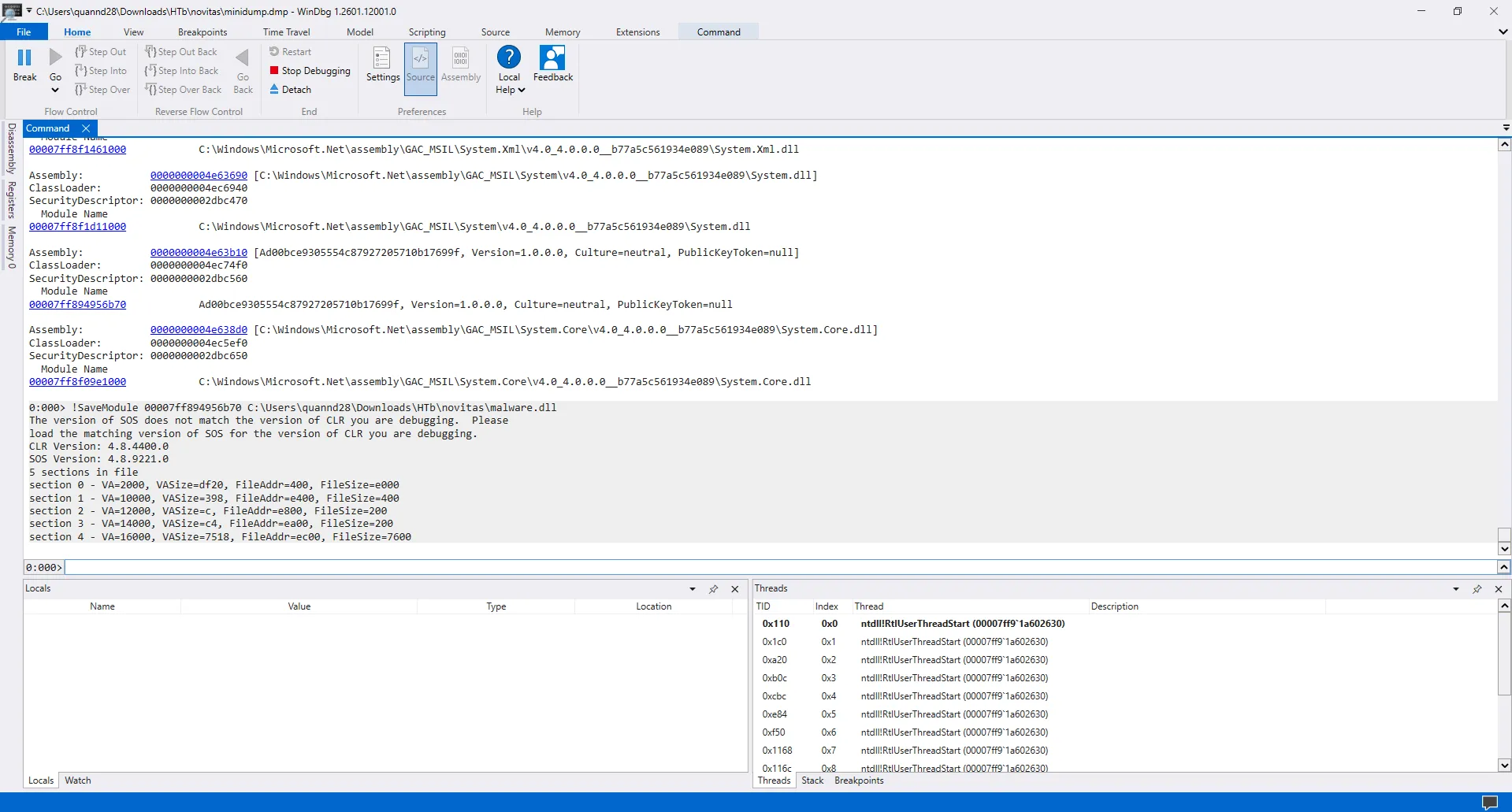Image resolution: width=1512 pixels, height=812 pixels.
Task: Click the debugger command input field
Action: [780, 567]
